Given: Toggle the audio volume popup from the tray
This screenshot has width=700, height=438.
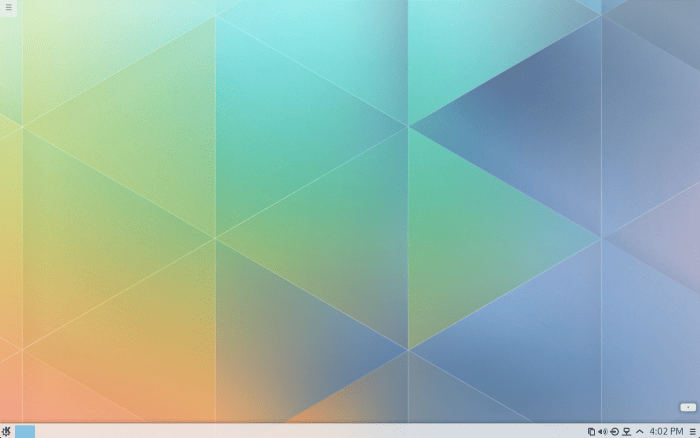Looking at the screenshot, I should 602,431.
